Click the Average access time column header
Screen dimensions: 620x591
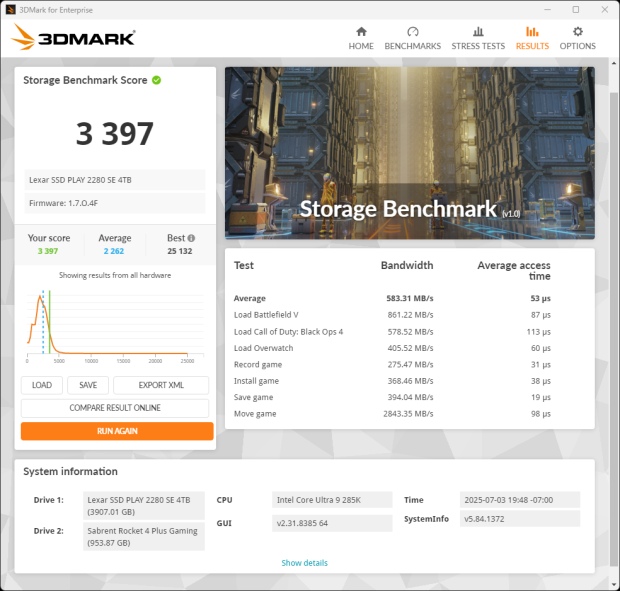[x=514, y=270]
